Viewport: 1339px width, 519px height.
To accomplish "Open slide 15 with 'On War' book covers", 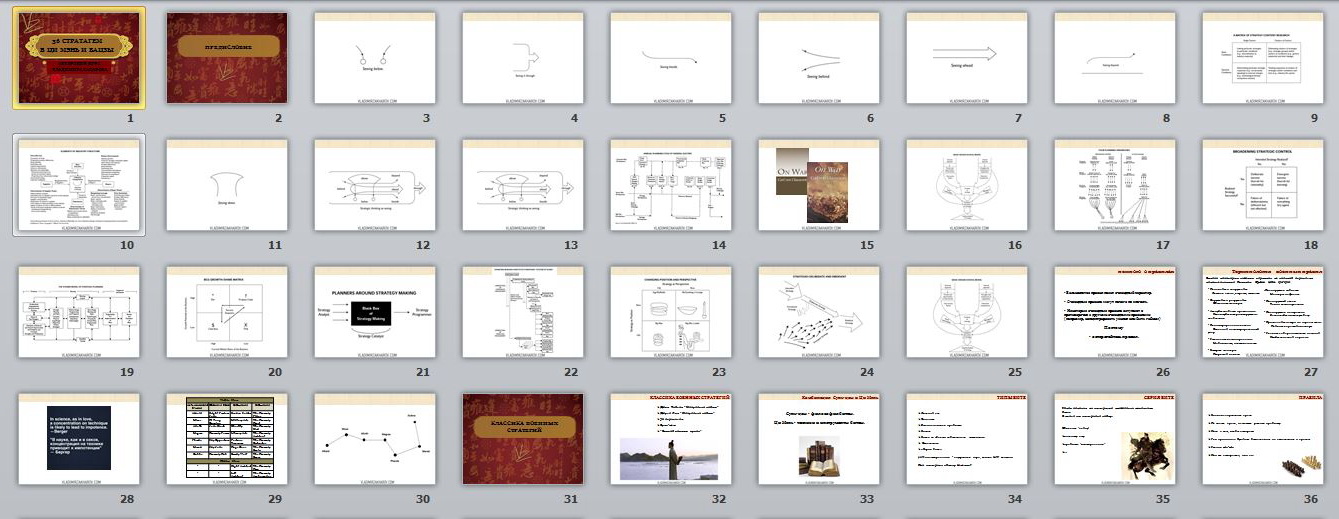I will tap(819, 185).
